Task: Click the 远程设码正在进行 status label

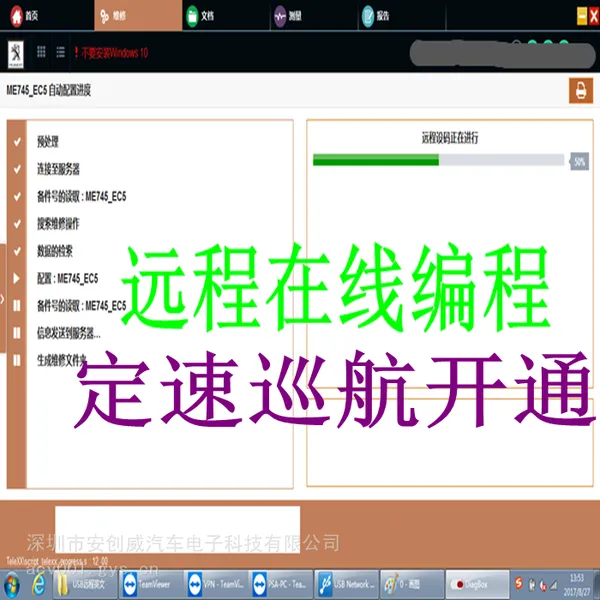Action: click(x=450, y=138)
